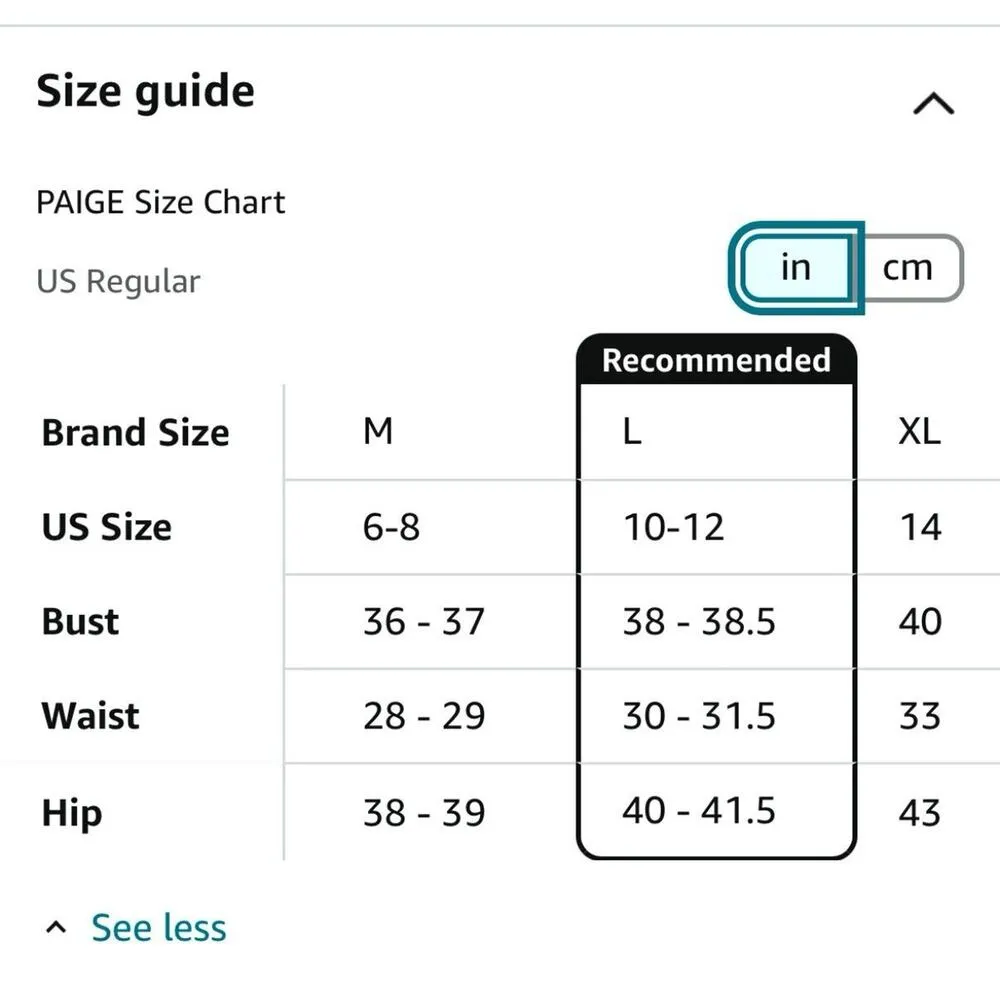Switch units to inches
Screen dimensions: 1000x1000
pyautogui.click(x=795, y=267)
